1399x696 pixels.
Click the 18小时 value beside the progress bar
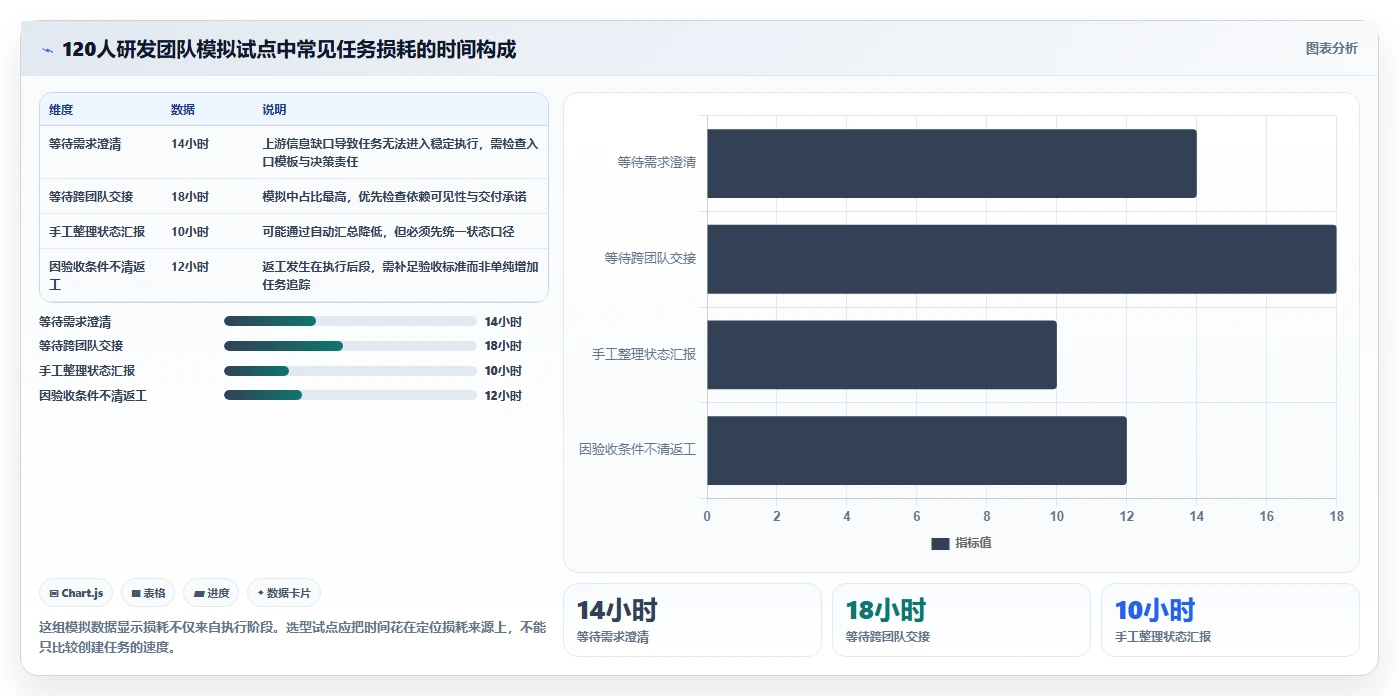pyautogui.click(x=503, y=346)
